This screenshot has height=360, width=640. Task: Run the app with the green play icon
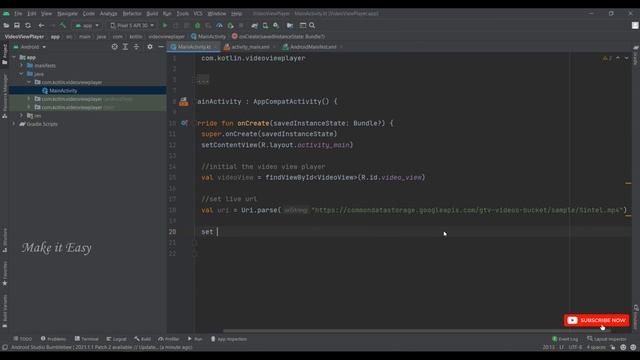[x=165, y=25]
